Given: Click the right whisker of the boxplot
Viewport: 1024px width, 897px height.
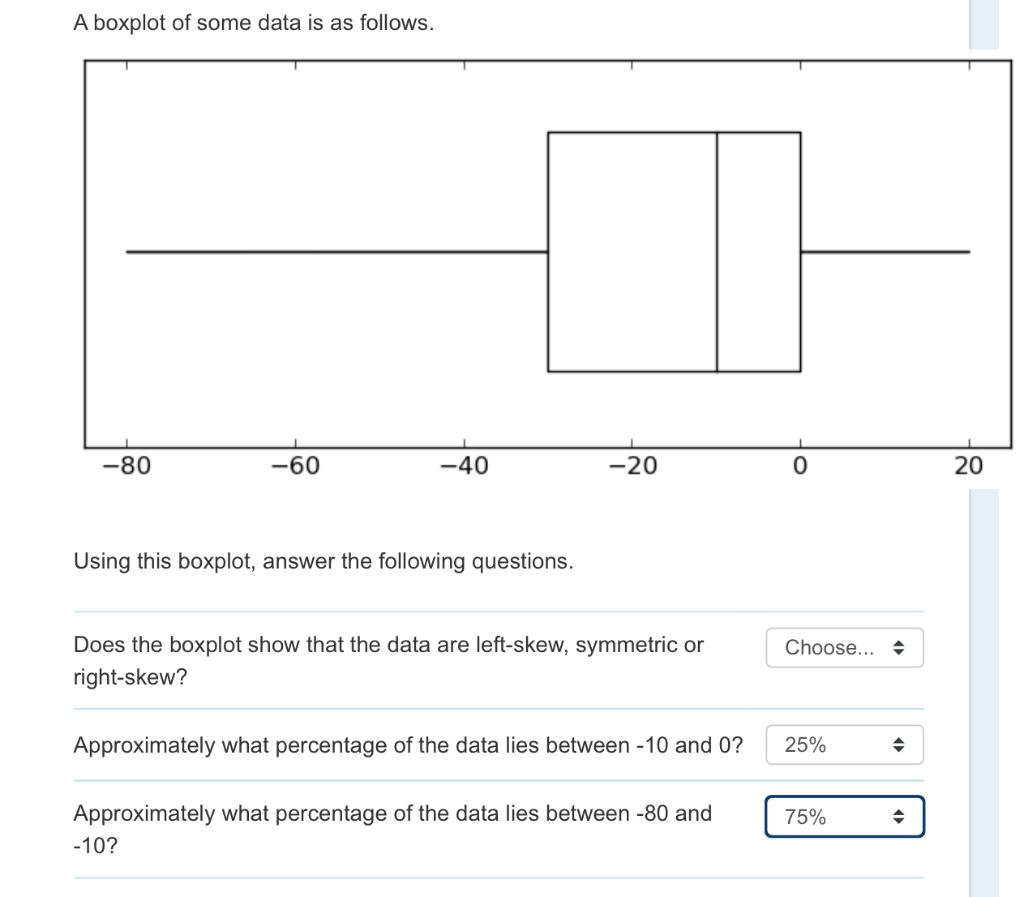Looking at the screenshot, I should (885, 252).
